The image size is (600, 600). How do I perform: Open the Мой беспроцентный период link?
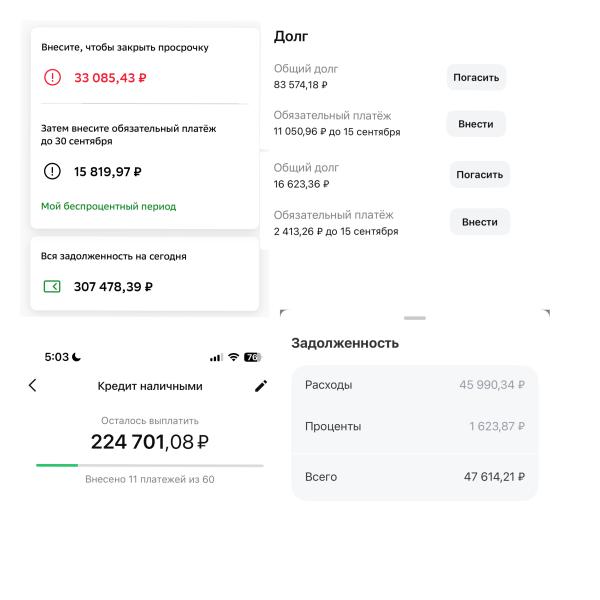tap(108, 207)
